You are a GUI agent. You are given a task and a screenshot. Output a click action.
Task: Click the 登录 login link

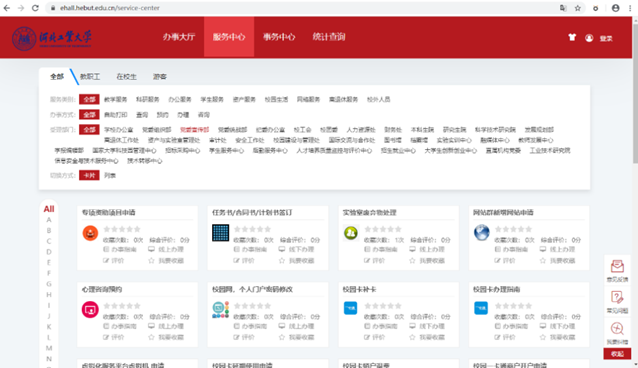coord(606,38)
